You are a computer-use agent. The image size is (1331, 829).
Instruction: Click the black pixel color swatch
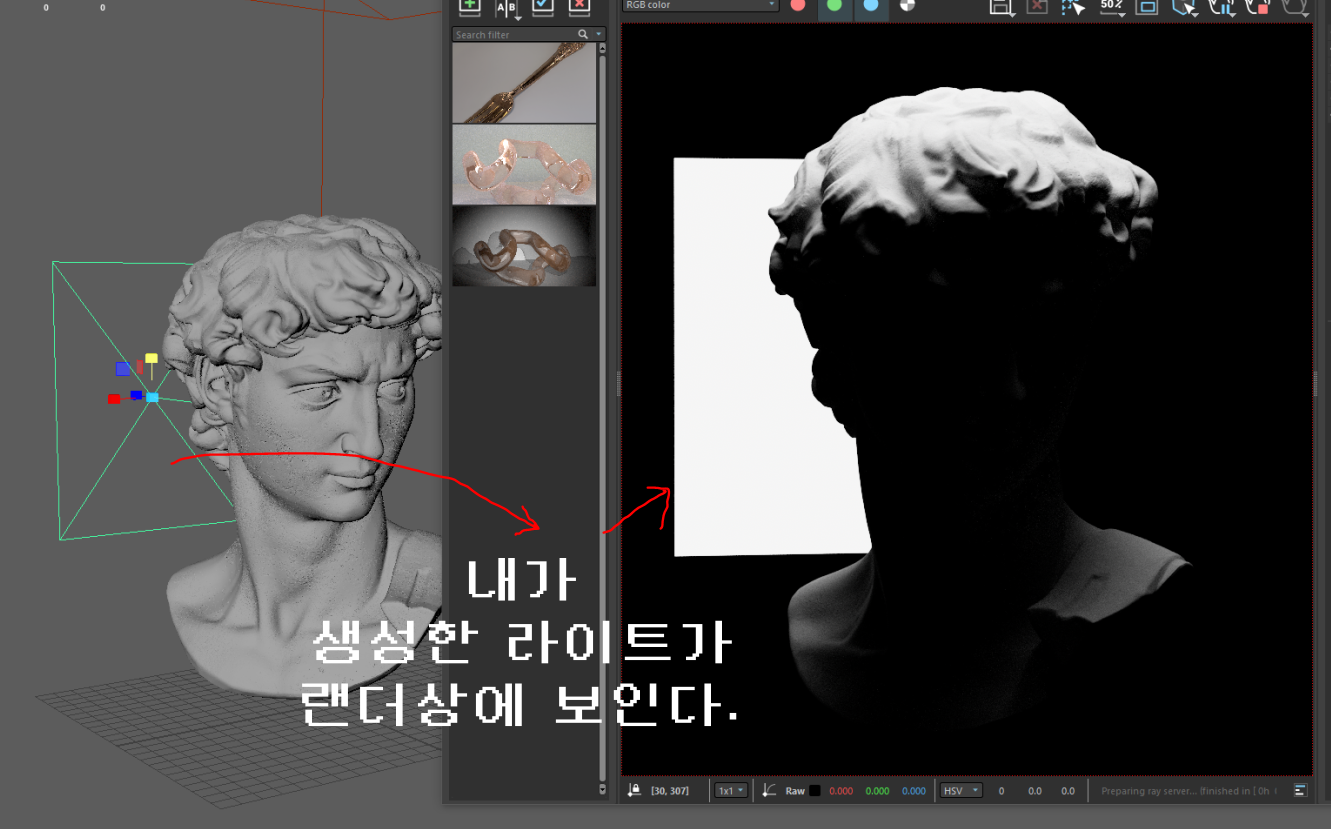815,790
